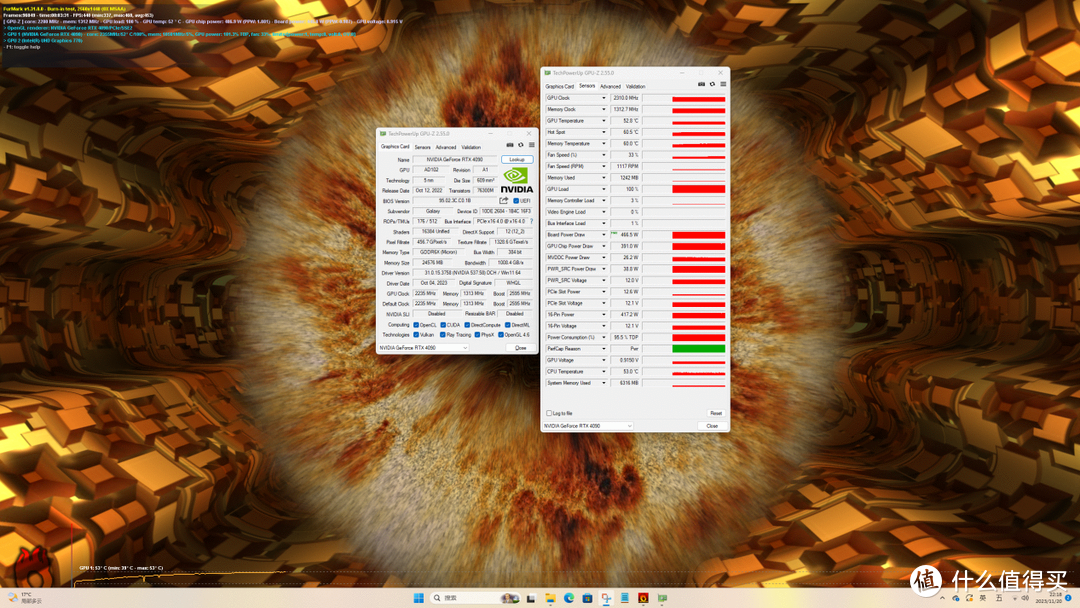Toggle the CUDA checkbox

(443, 325)
